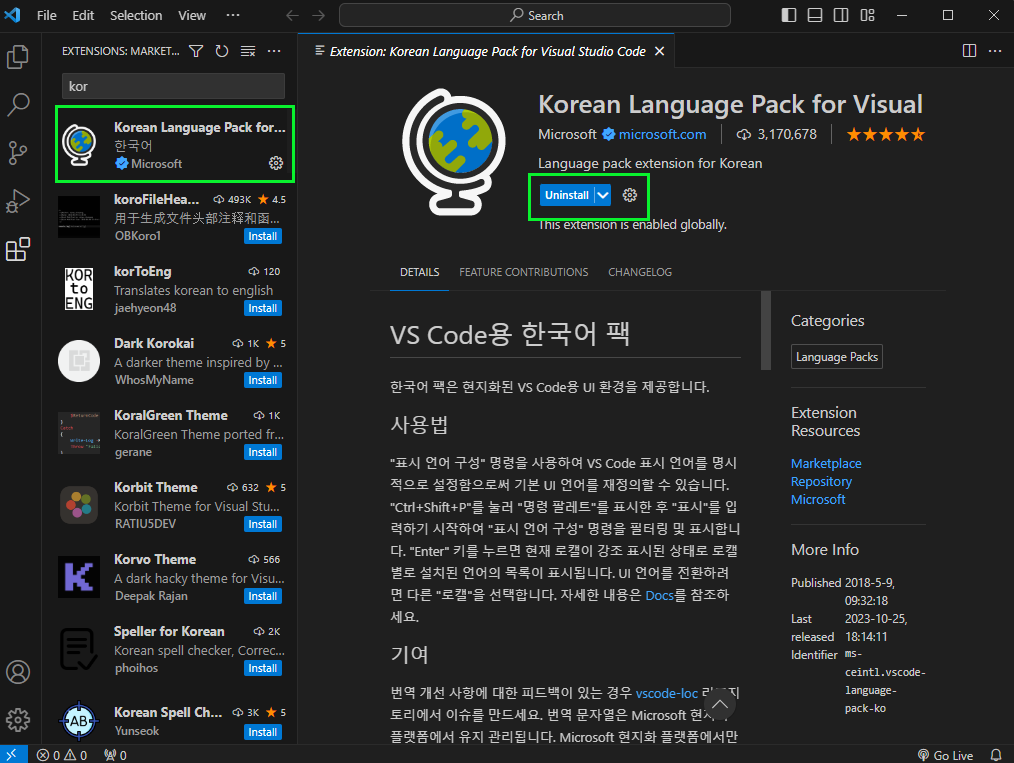Switch to the Feature Contributions tab

pos(524,272)
